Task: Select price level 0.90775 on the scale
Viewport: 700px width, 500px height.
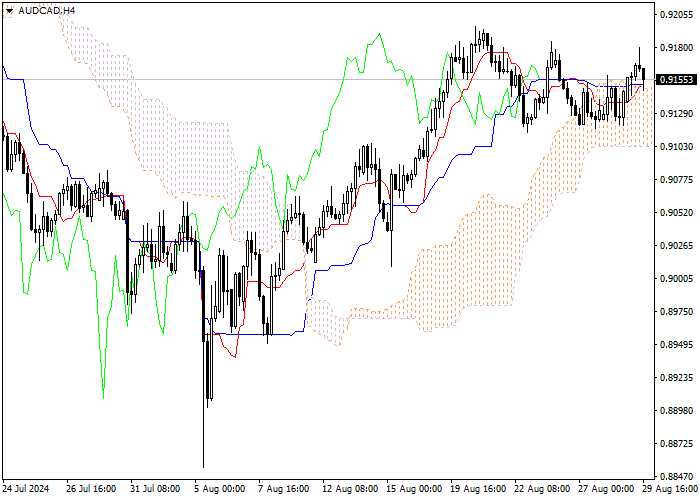Action: click(677, 179)
